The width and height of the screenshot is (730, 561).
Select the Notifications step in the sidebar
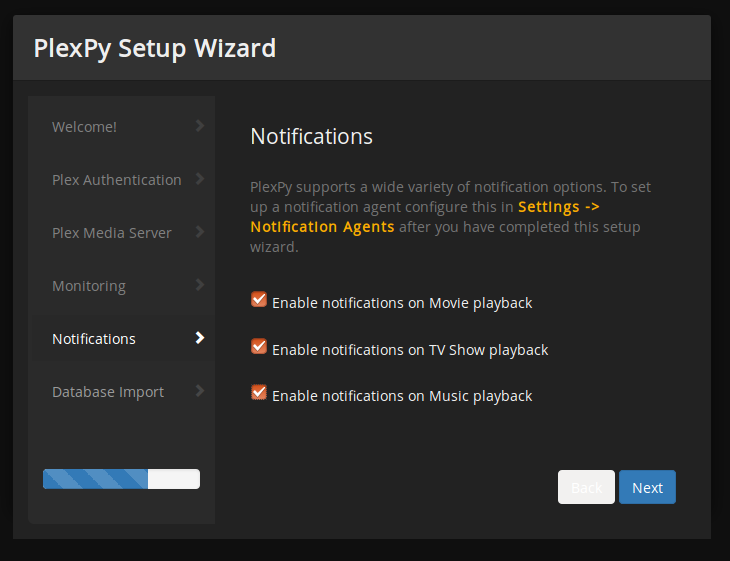pos(122,338)
